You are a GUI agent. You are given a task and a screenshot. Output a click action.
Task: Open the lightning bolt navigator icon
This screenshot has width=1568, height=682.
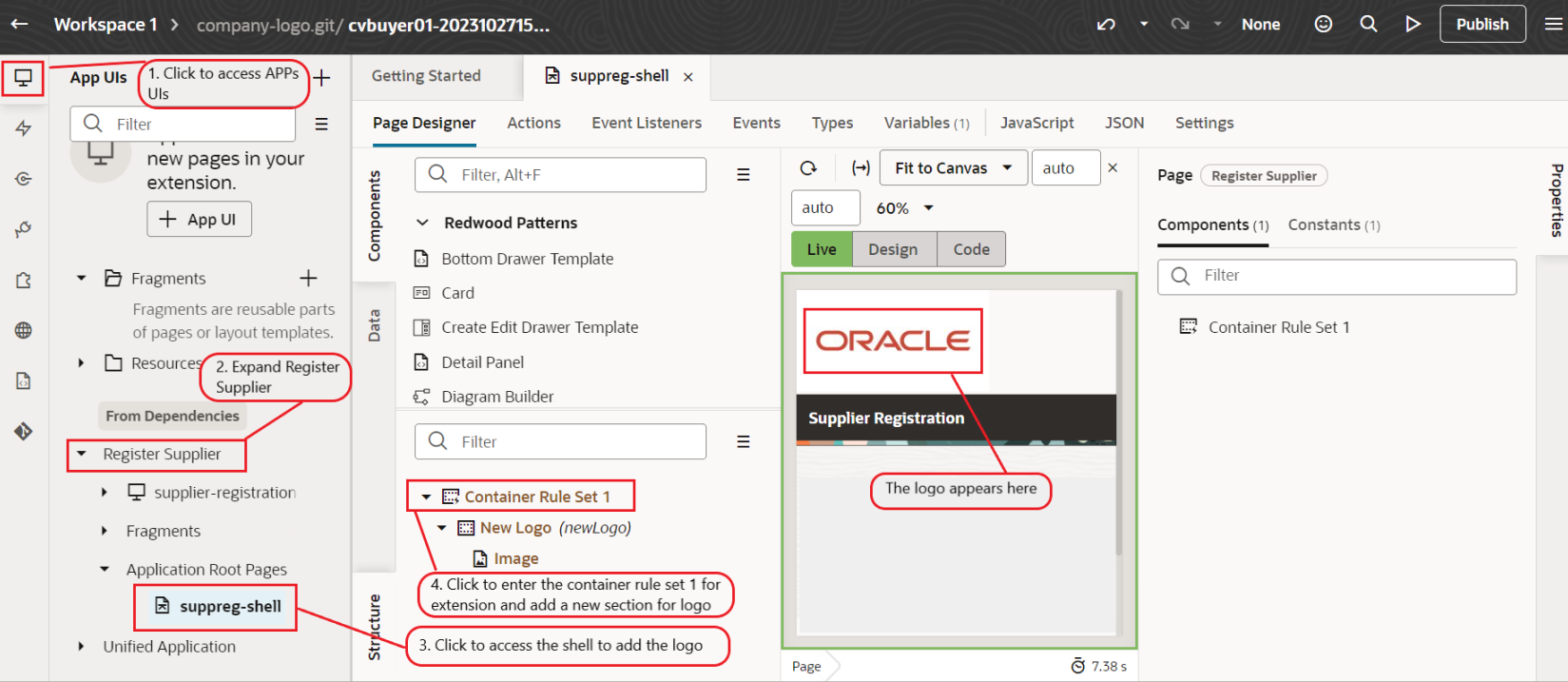tap(23, 128)
